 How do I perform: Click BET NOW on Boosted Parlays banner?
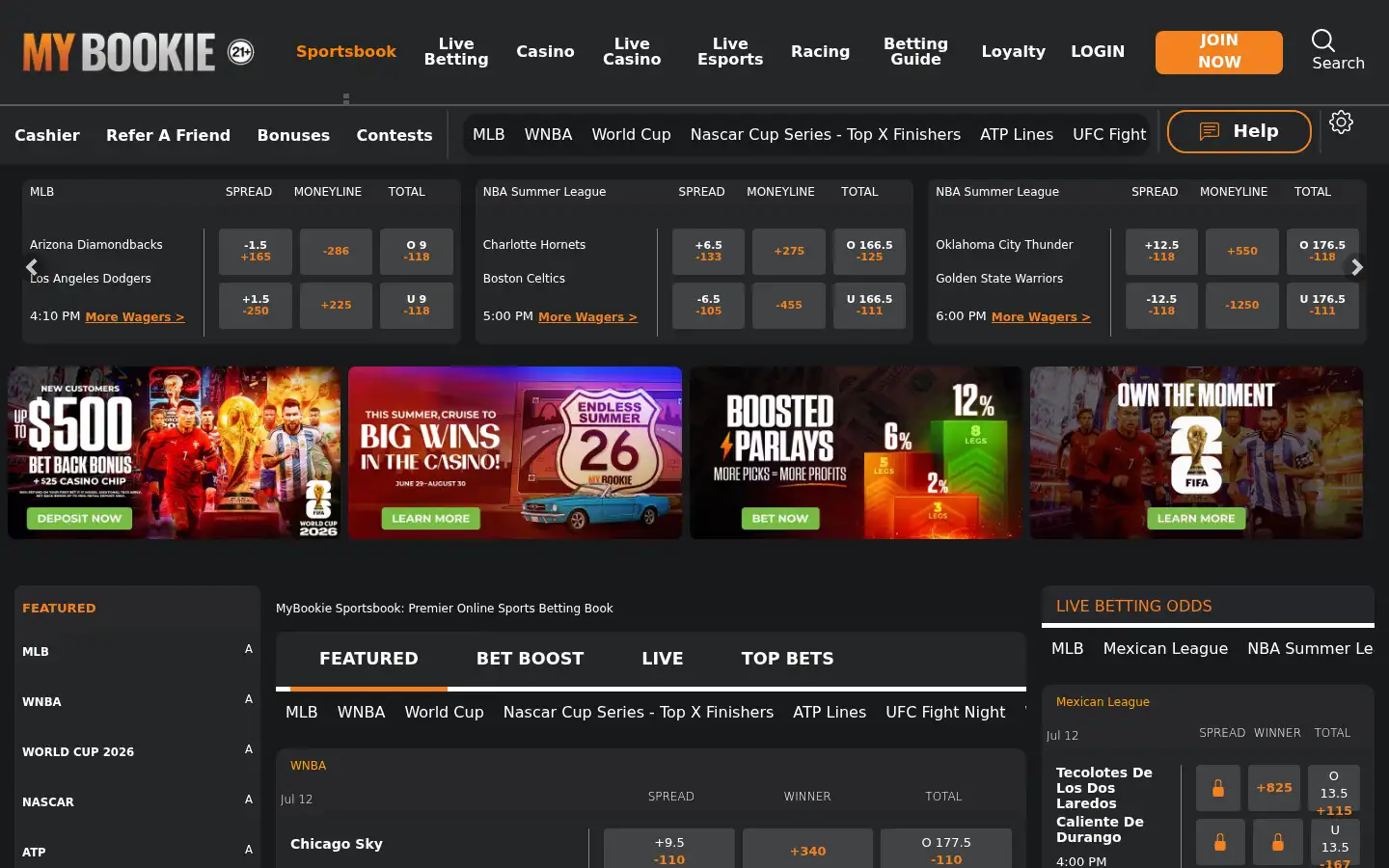pos(779,519)
